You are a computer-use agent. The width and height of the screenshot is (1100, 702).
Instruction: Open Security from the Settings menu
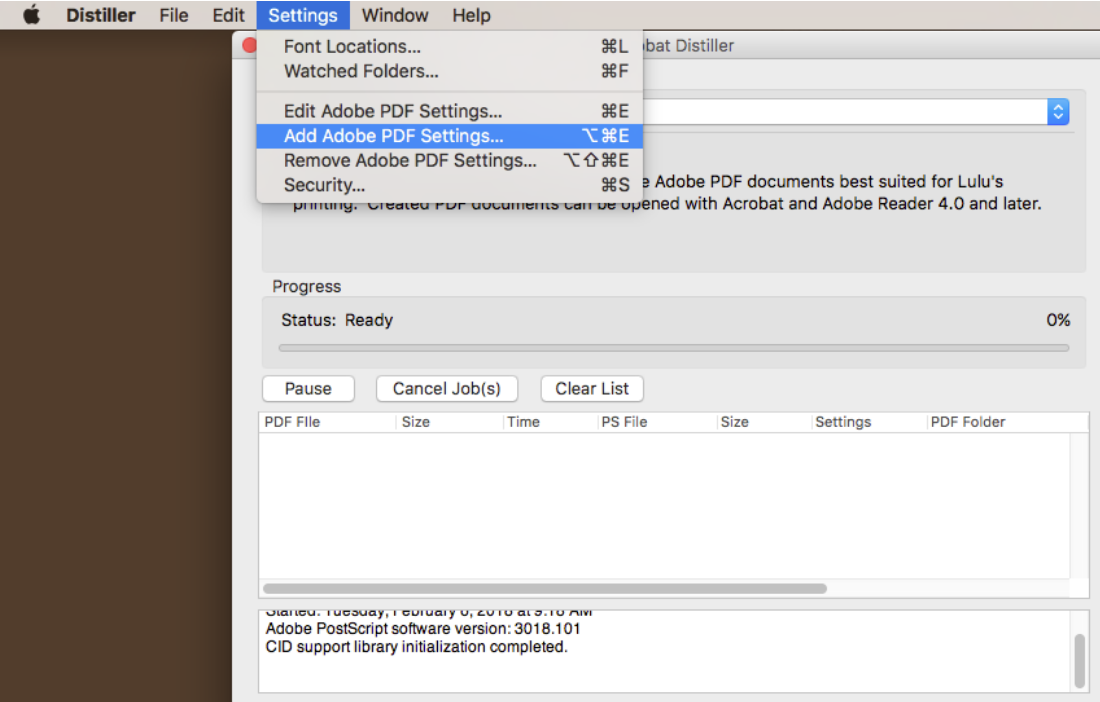(x=450, y=185)
